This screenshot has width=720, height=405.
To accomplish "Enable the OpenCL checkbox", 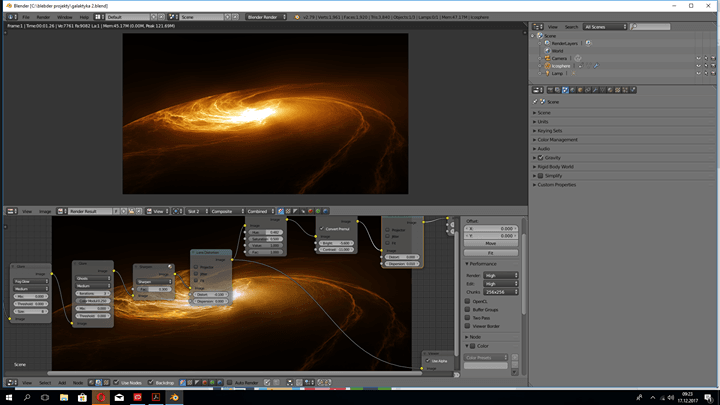I will point(467,301).
